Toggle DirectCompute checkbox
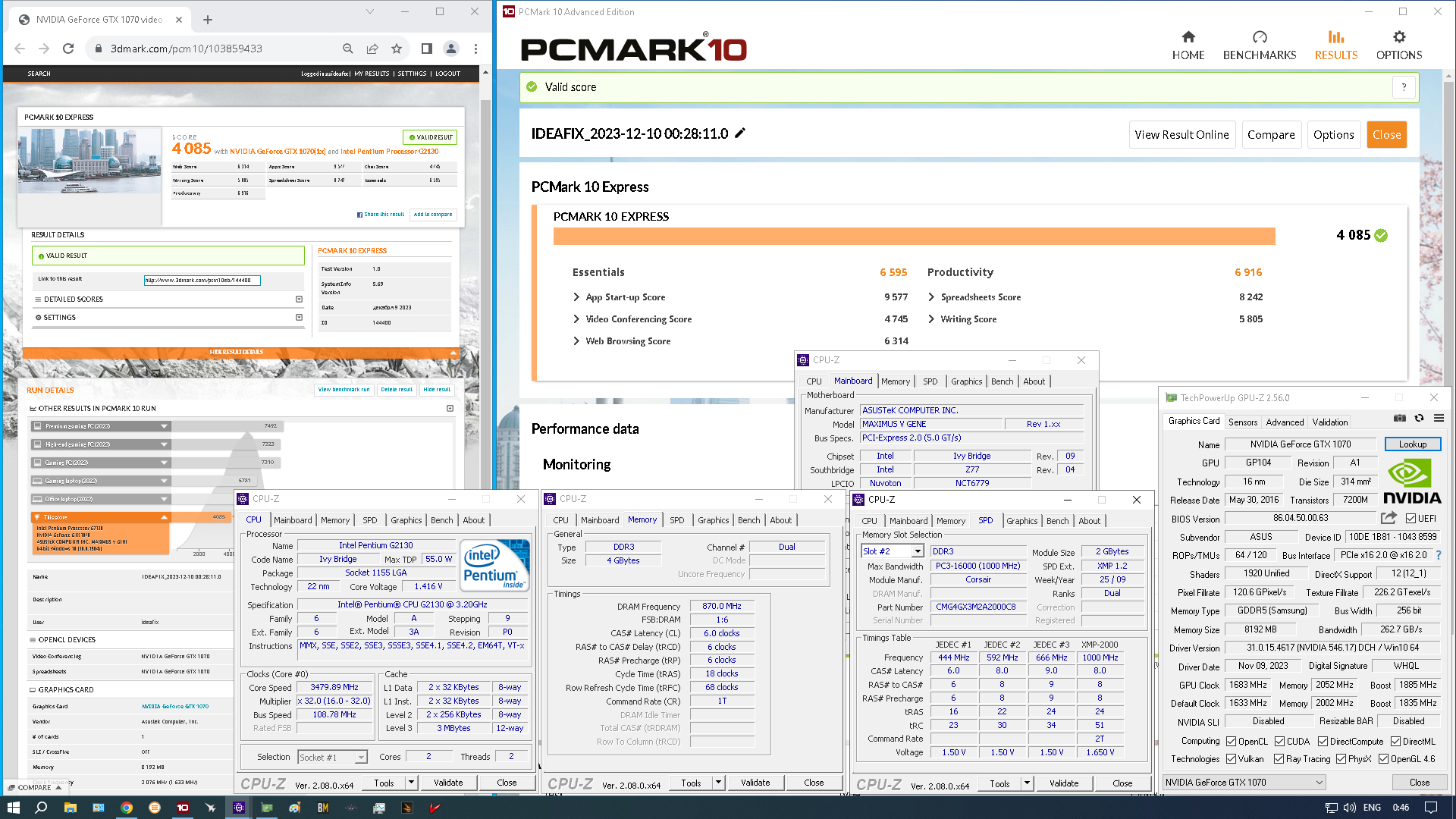The image size is (1456, 819). pos(1323,742)
